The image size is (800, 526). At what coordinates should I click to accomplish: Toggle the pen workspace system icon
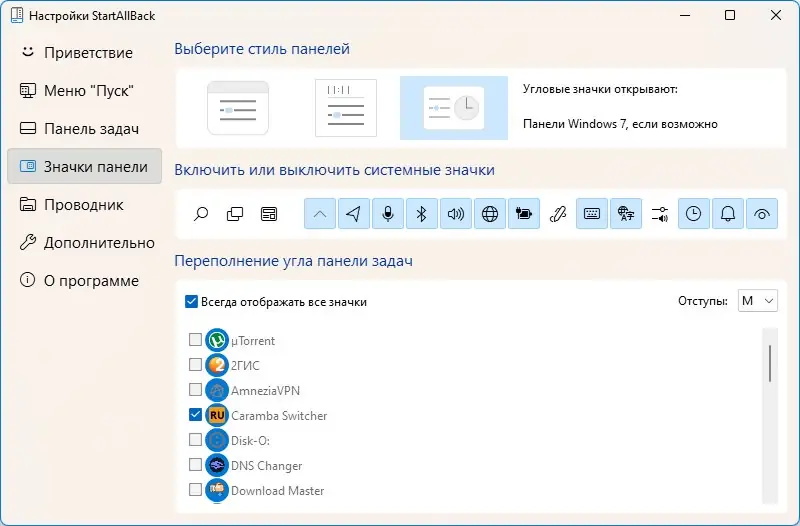[558, 214]
